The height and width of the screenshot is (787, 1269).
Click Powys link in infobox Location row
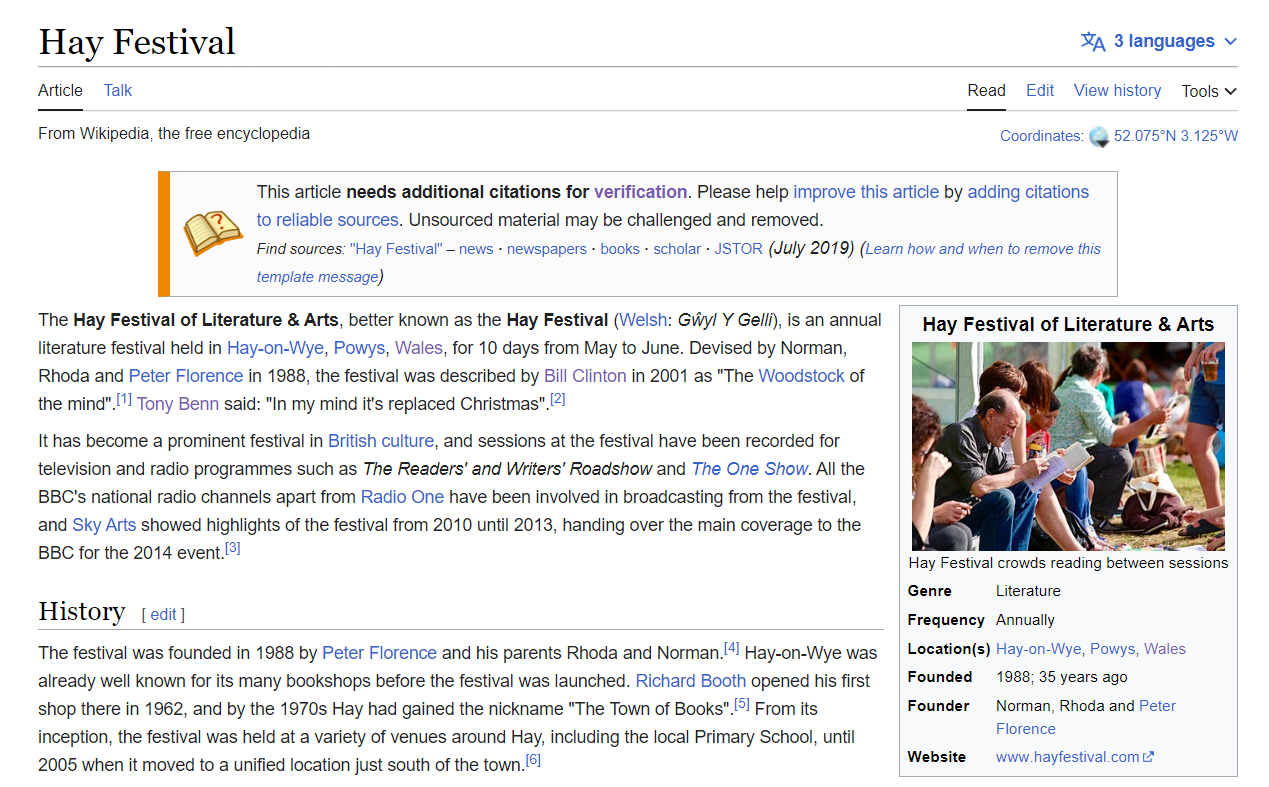1112,649
